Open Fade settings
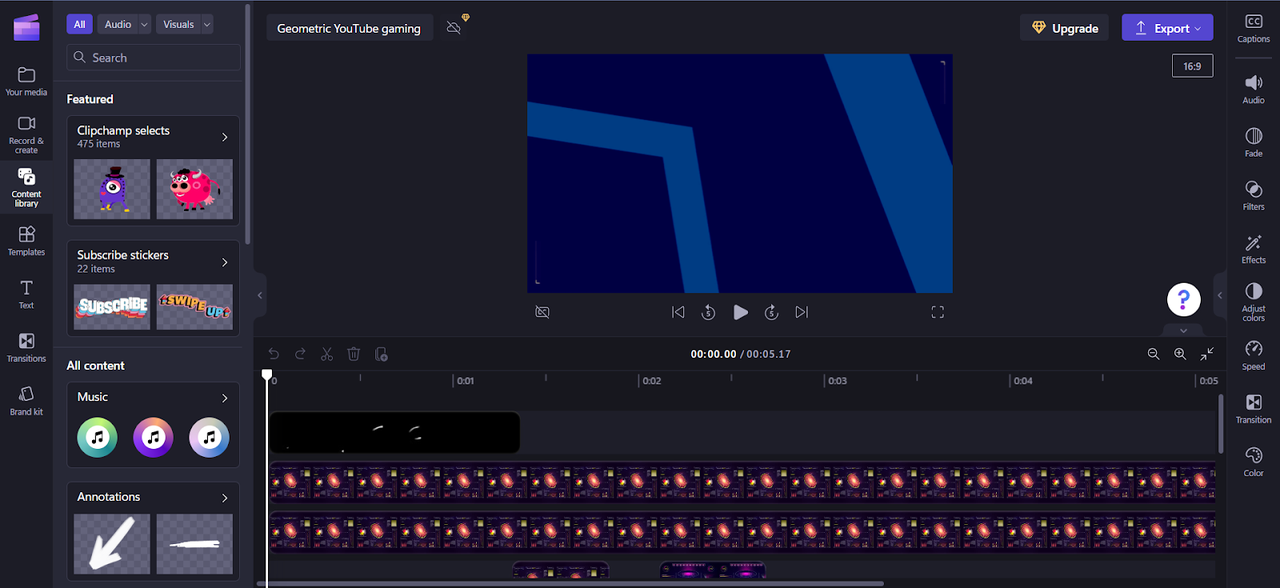This screenshot has height=588, width=1280. (x=1253, y=142)
